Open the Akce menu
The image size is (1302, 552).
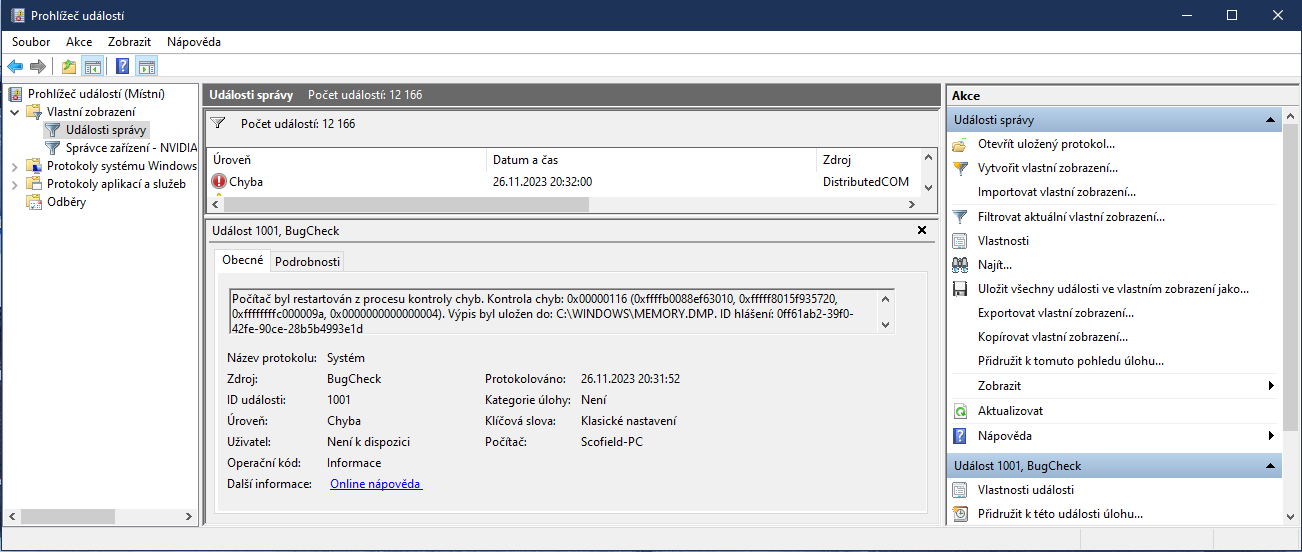(x=79, y=42)
